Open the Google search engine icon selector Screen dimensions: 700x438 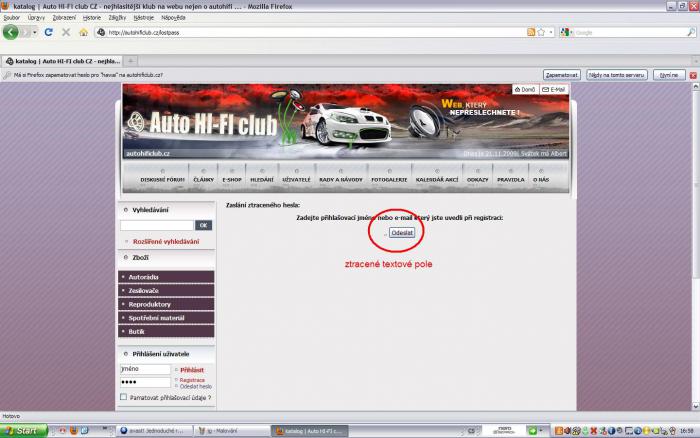pos(567,32)
